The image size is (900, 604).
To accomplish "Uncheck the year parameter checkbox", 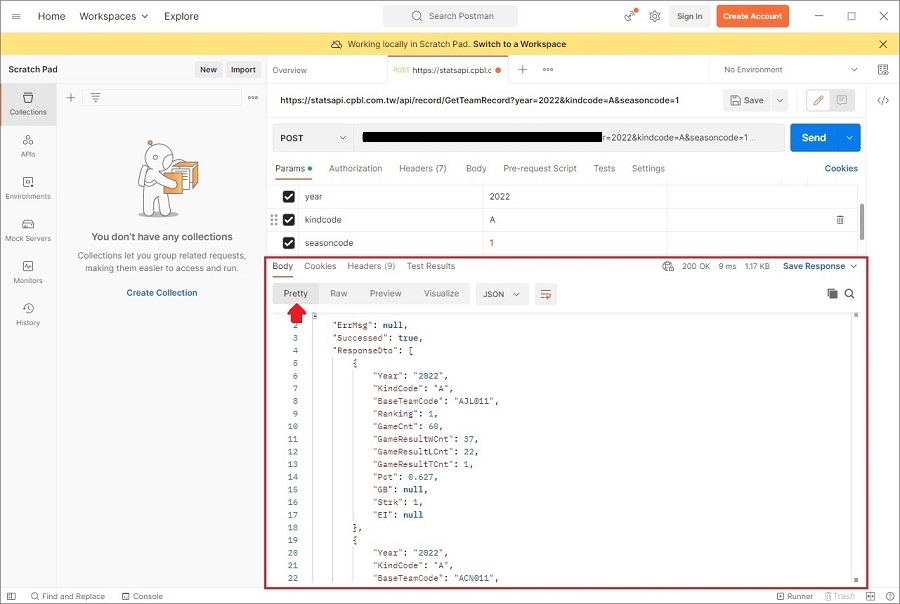I will 289,196.
